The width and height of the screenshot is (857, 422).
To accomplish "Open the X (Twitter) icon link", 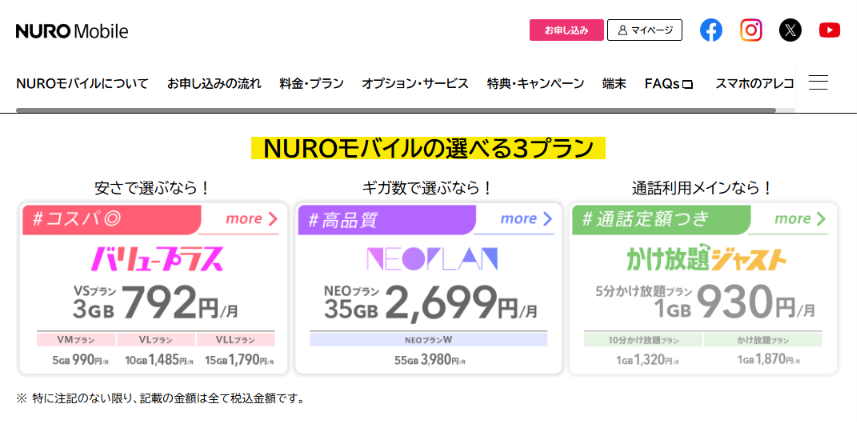I will 790,30.
